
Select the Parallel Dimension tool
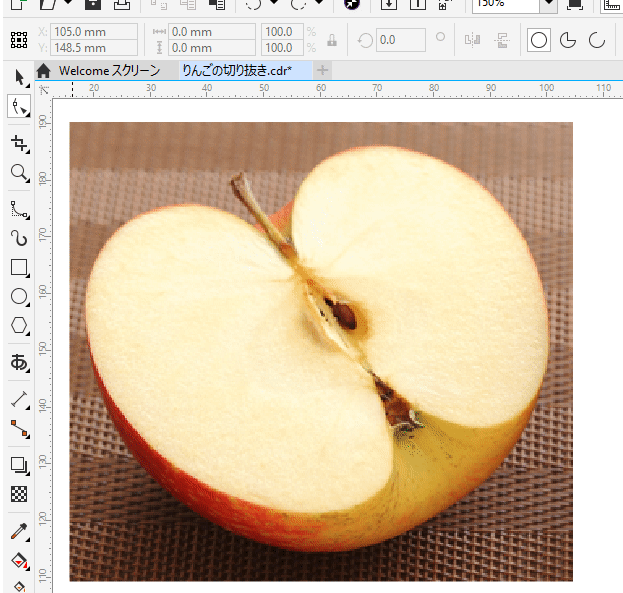(19, 399)
